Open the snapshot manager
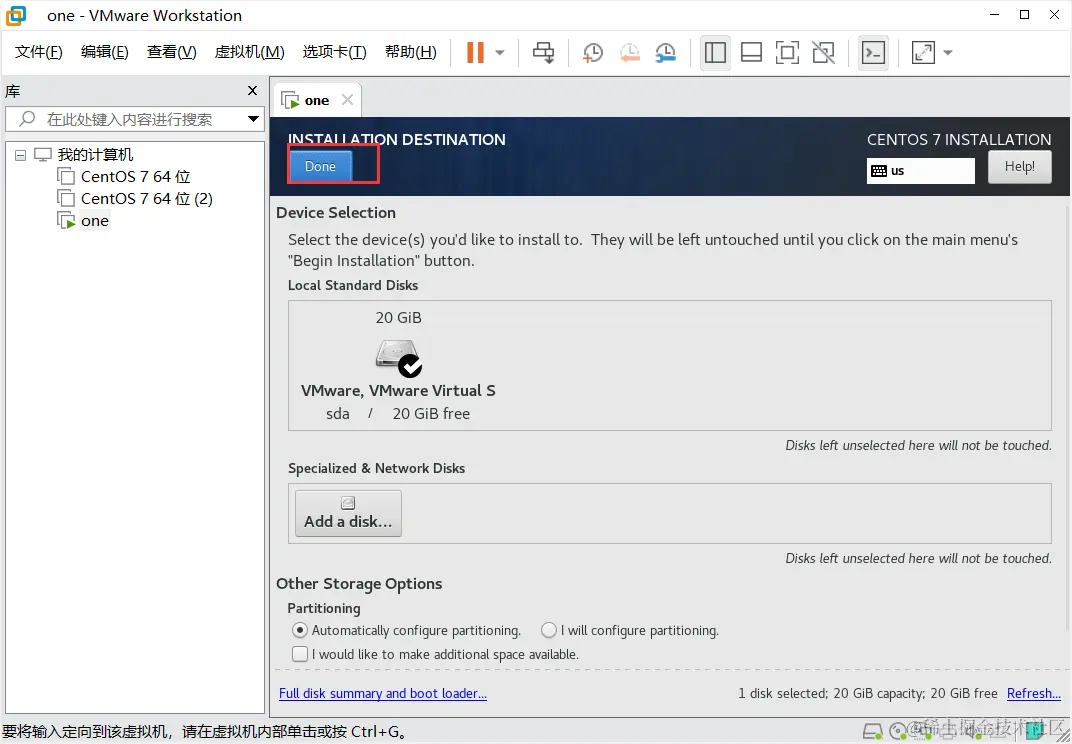 coord(665,53)
